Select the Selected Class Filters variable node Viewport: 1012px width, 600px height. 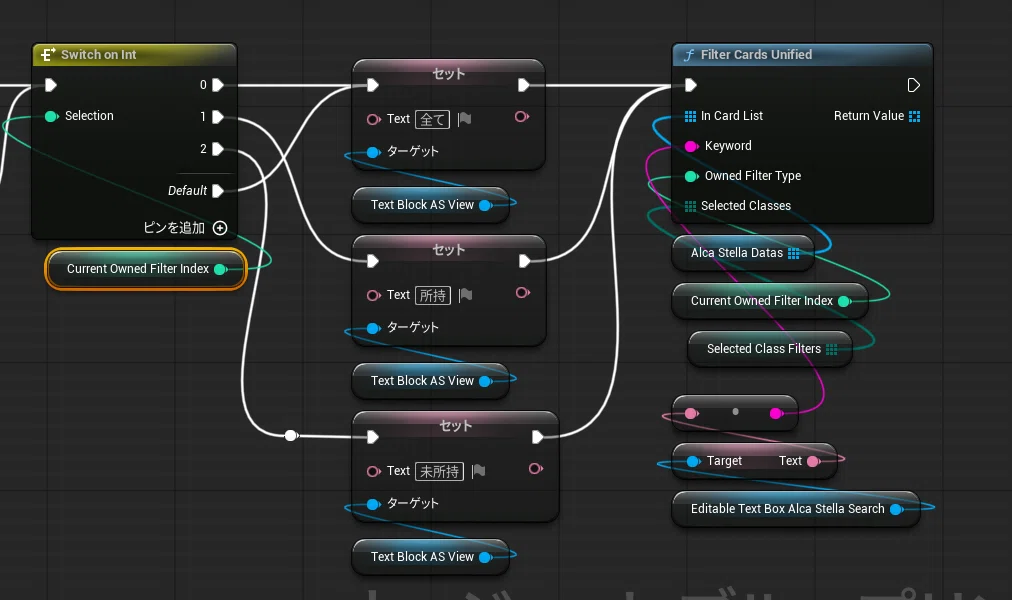(x=770, y=349)
